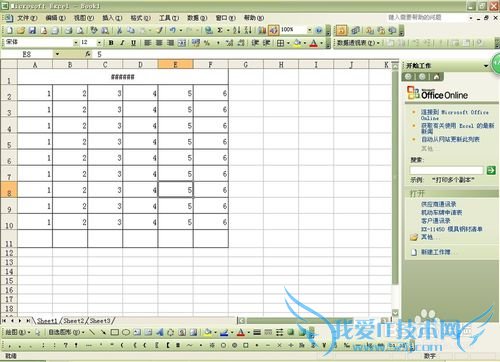Screen dimensions: 500x362
Task: Create a new workbook with New icon
Action: point(10,30)
